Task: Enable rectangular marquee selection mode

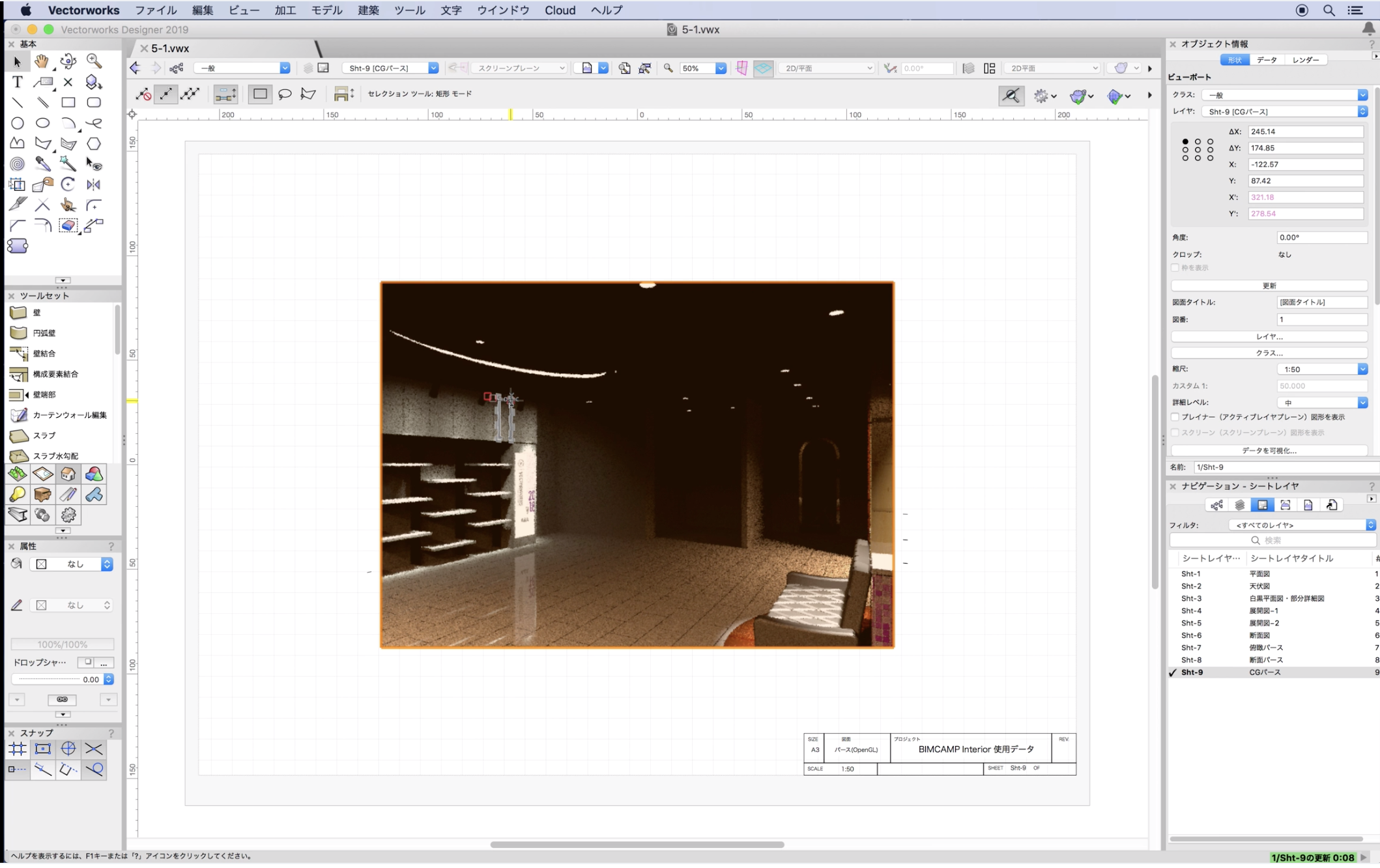Action: pos(260,94)
